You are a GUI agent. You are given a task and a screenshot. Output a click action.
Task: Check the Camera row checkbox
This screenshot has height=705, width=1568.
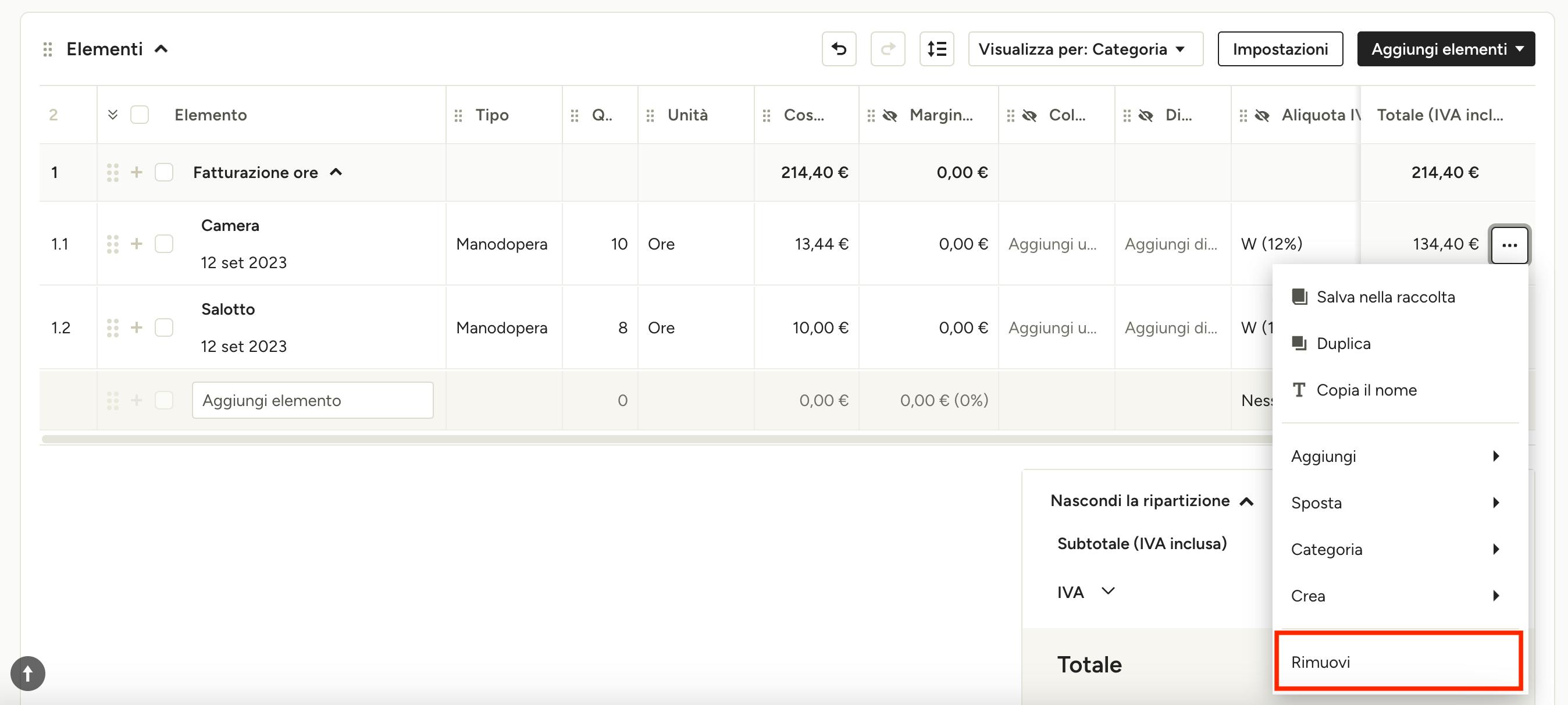(164, 244)
